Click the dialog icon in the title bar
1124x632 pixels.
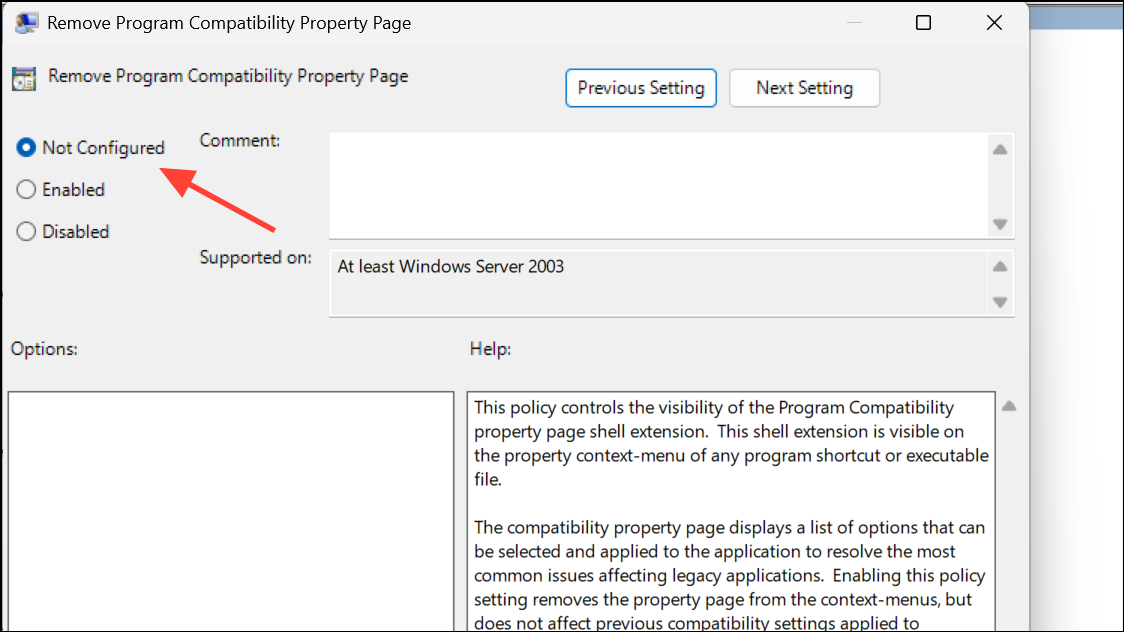point(26,21)
